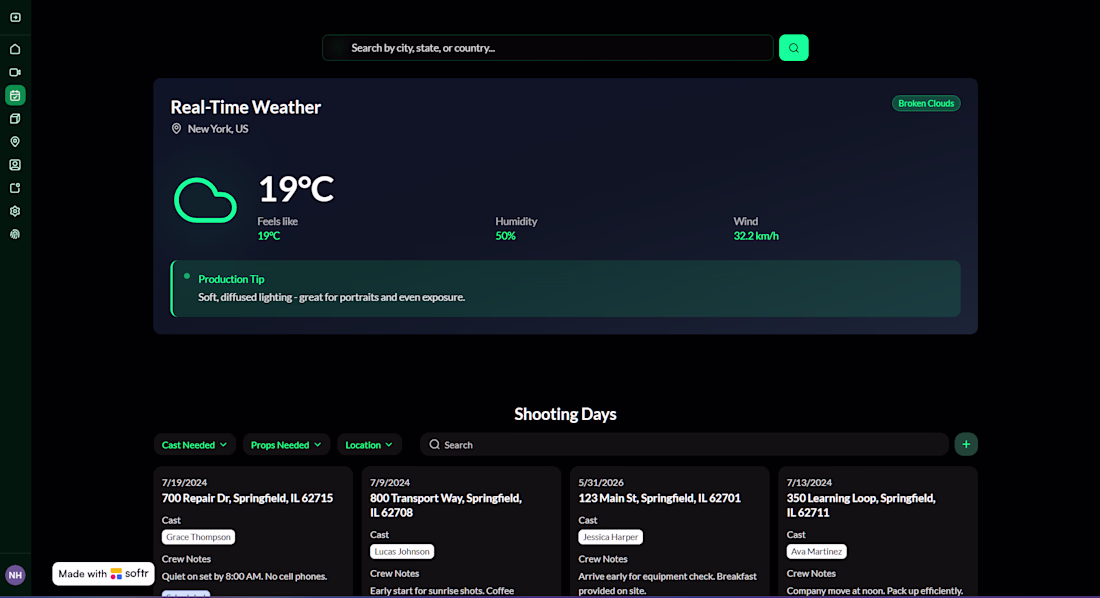The height and width of the screenshot is (598, 1100).
Task: Open the Made with Softr link
Action: pos(103,573)
